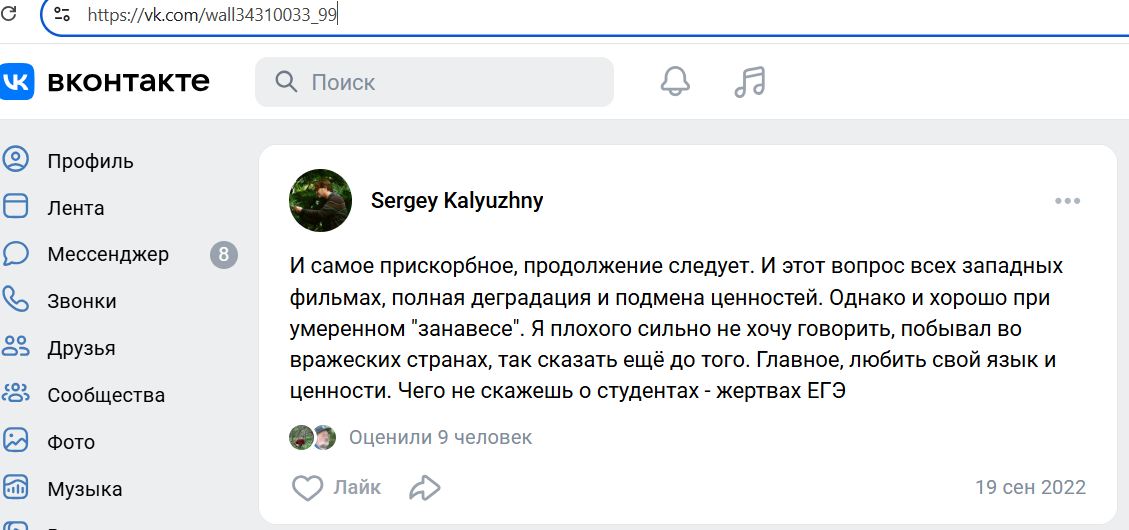Select Музыка in the left menu

[84, 489]
